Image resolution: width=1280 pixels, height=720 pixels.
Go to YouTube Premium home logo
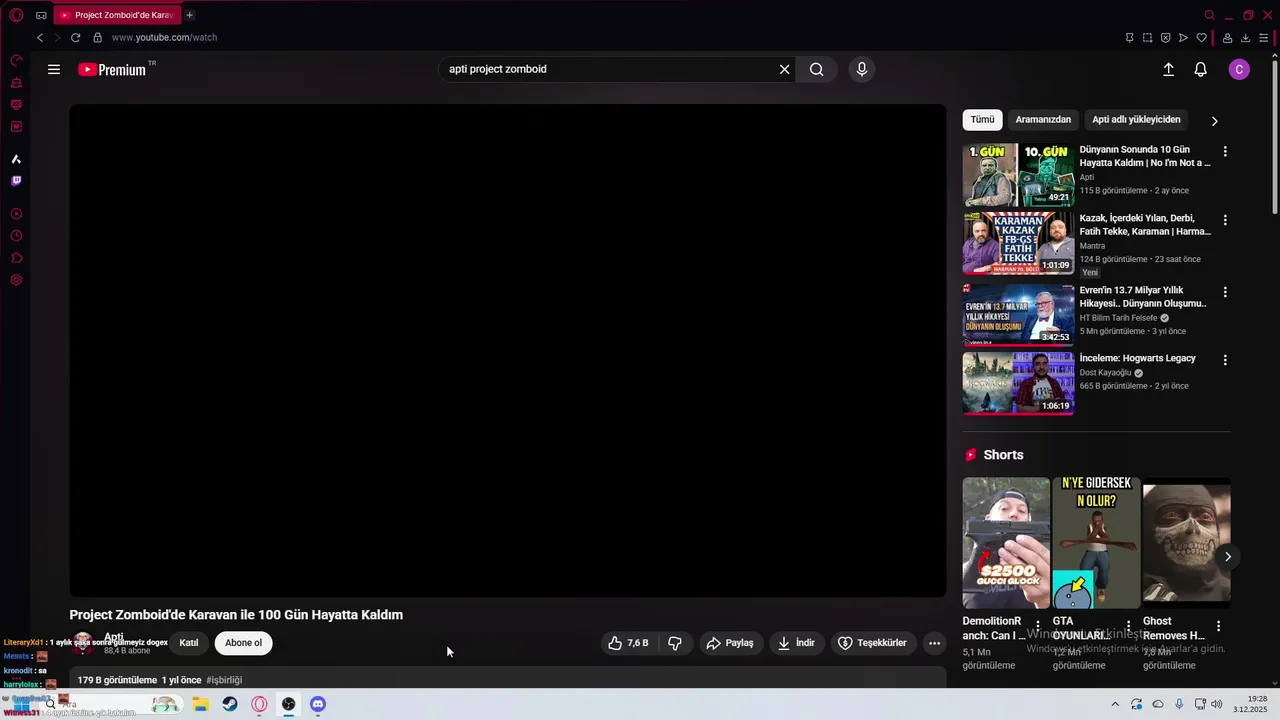pos(112,69)
